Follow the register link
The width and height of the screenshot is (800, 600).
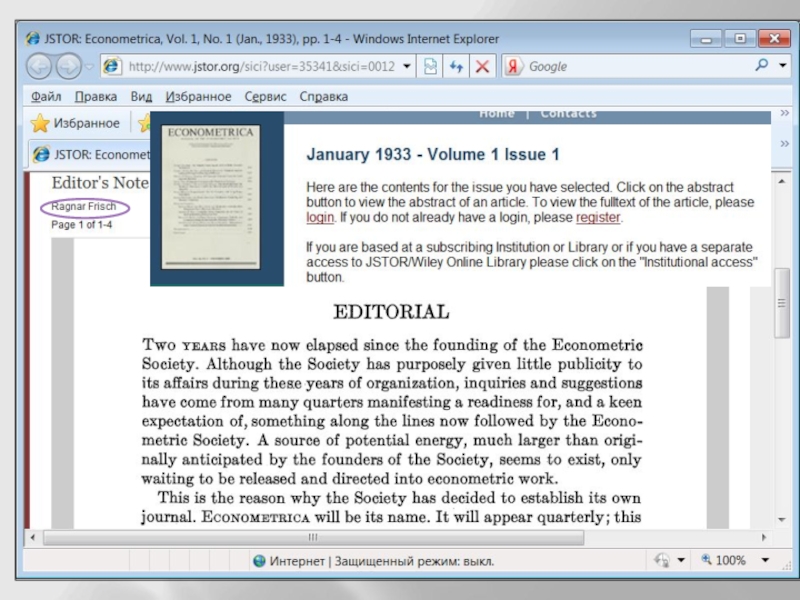tap(598, 217)
